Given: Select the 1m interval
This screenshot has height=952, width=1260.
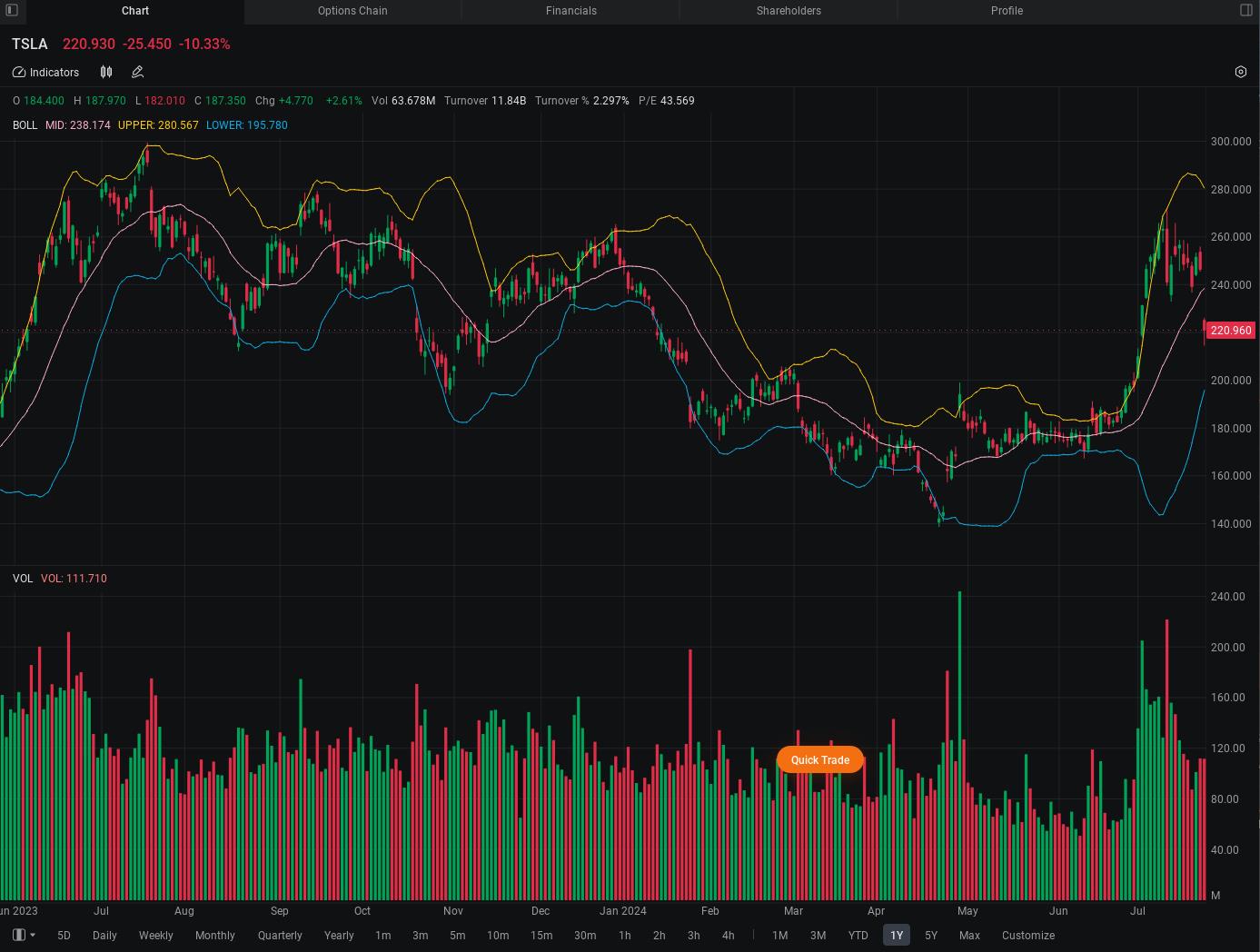Looking at the screenshot, I should (x=383, y=935).
